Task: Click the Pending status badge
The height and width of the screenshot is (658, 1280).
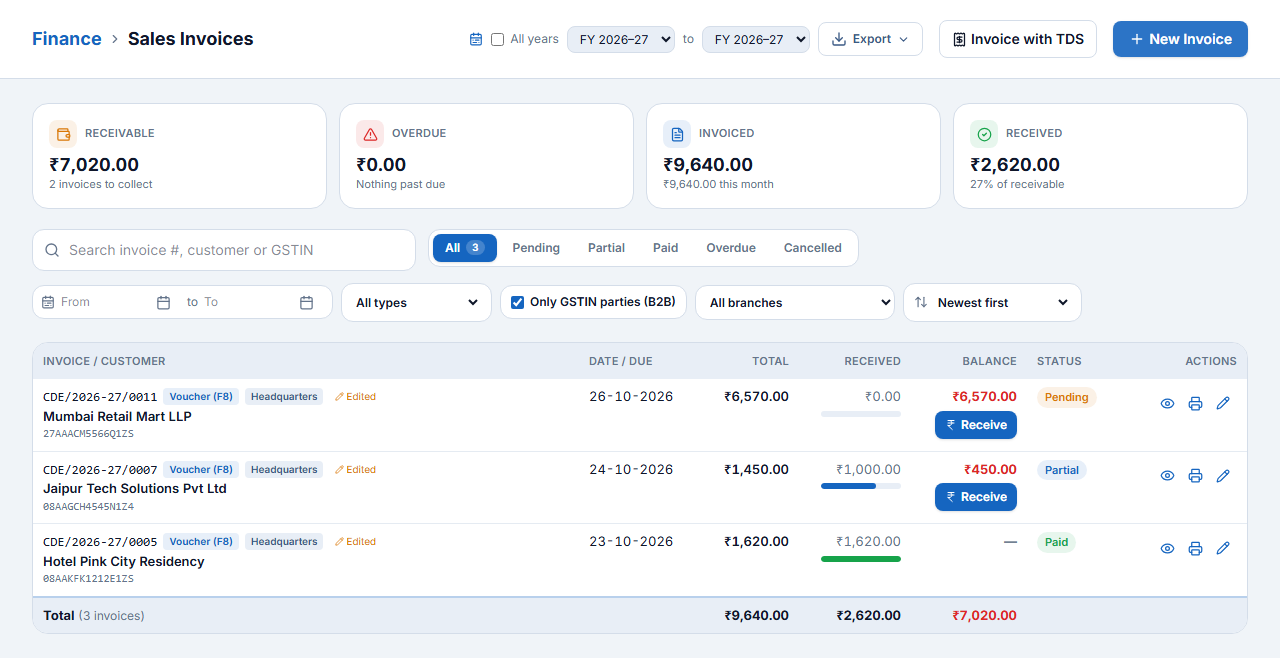Action: [x=1067, y=397]
